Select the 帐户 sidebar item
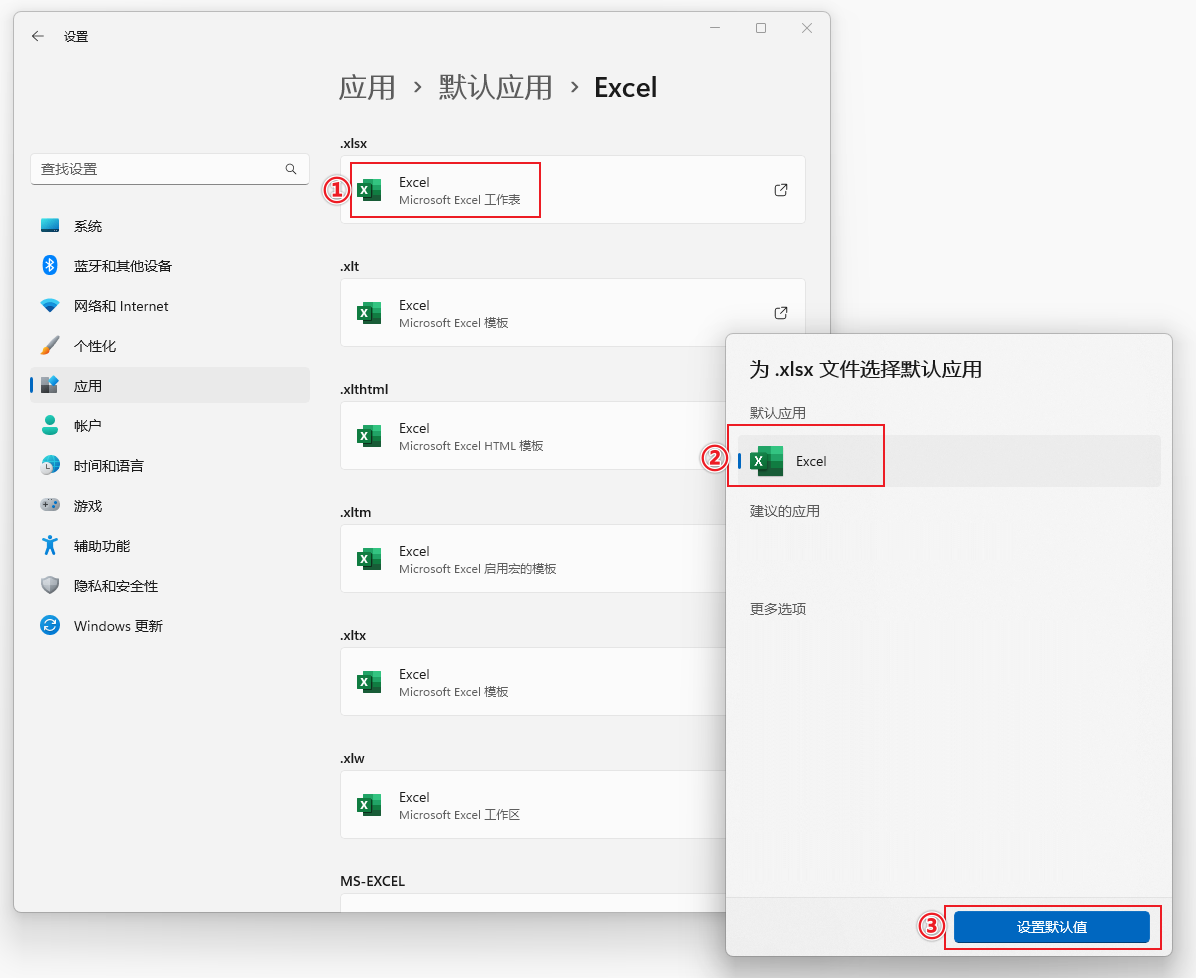This screenshot has width=1196, height=978. point(88,426)
